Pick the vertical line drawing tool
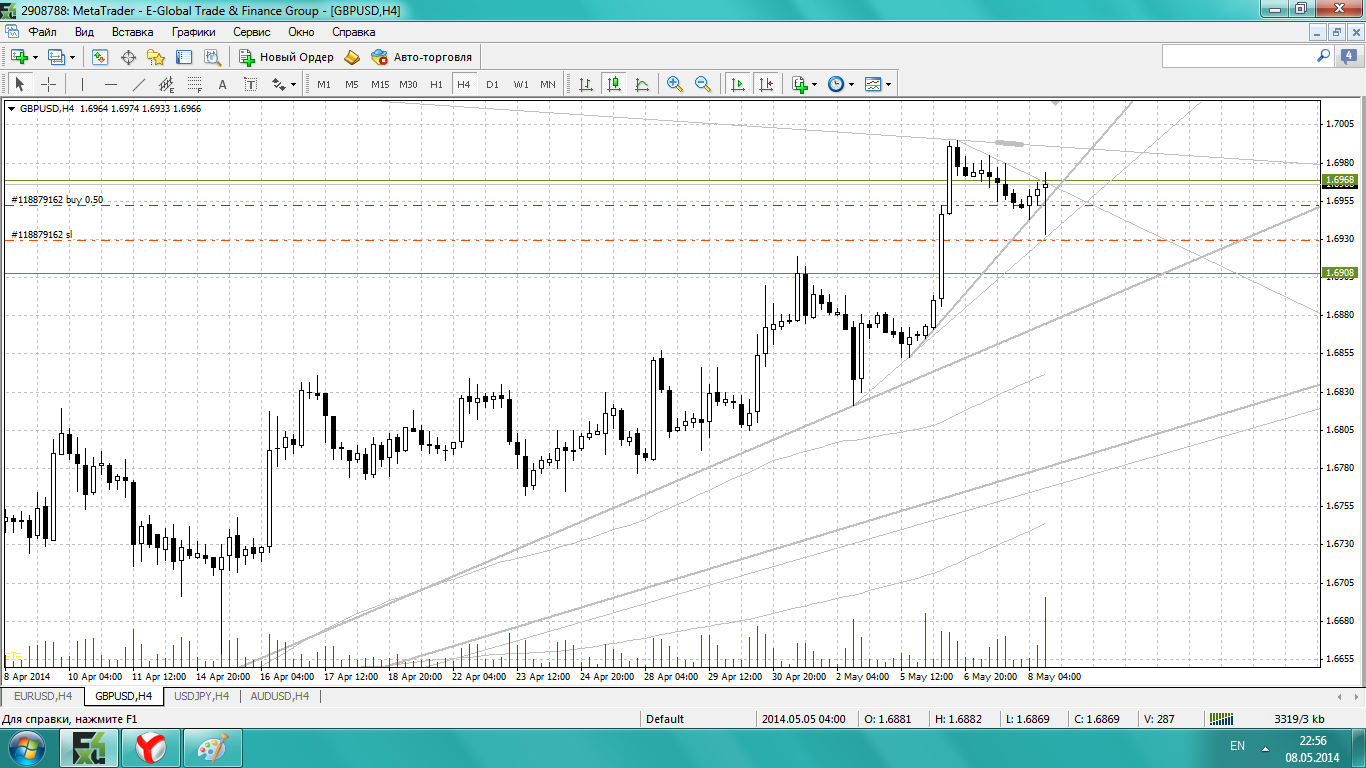The image size is (1366, 768). 82,84
